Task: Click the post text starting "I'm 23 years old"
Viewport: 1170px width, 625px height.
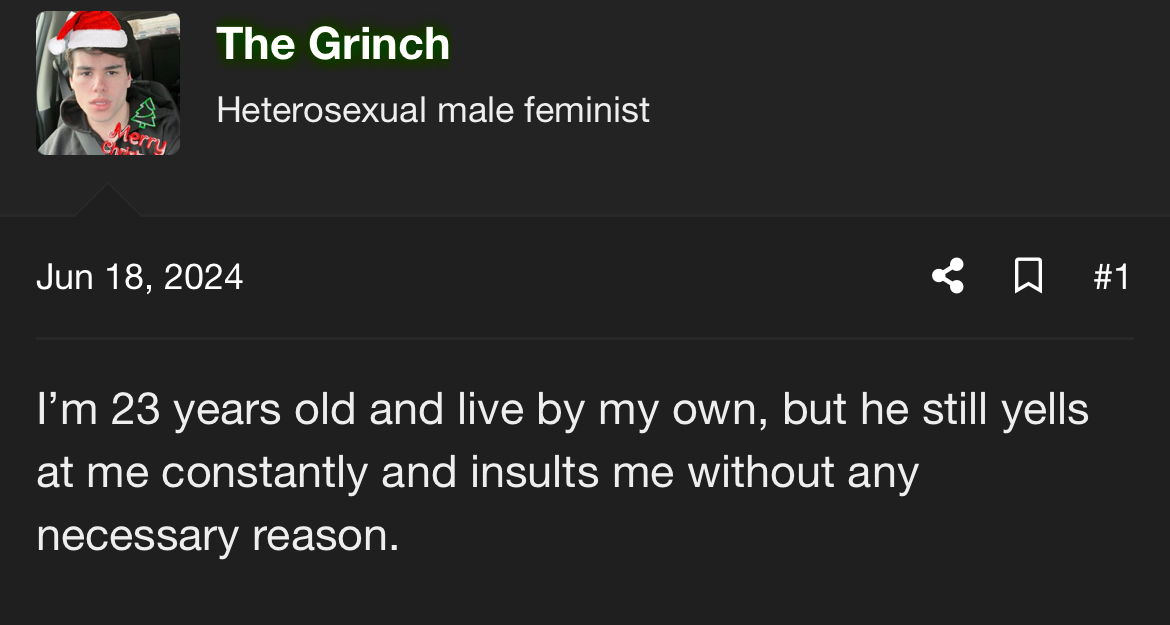Action: (x=562, y=410)
